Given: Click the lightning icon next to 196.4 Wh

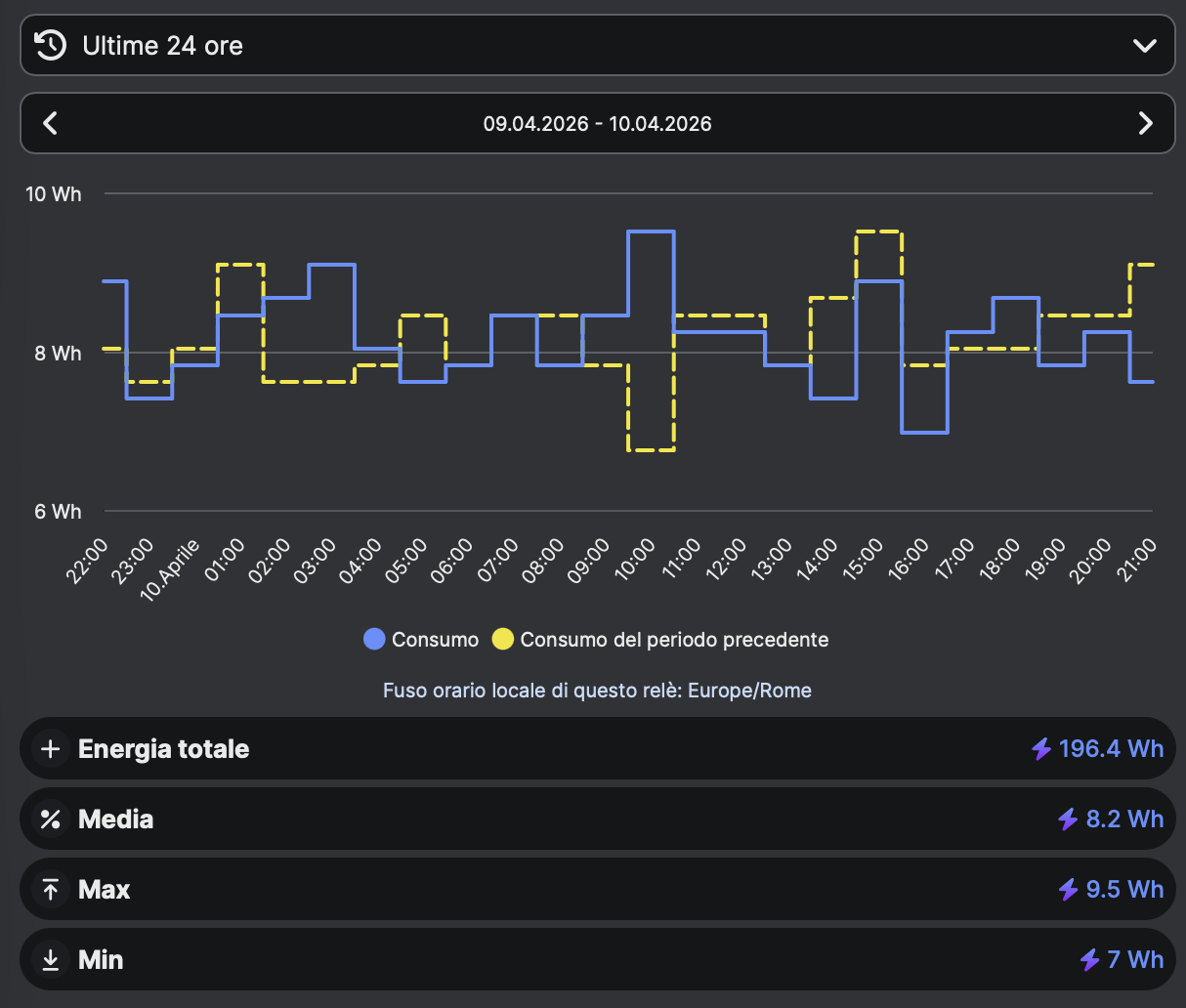Looking at the screenshot, I should tap(1041, 749).
